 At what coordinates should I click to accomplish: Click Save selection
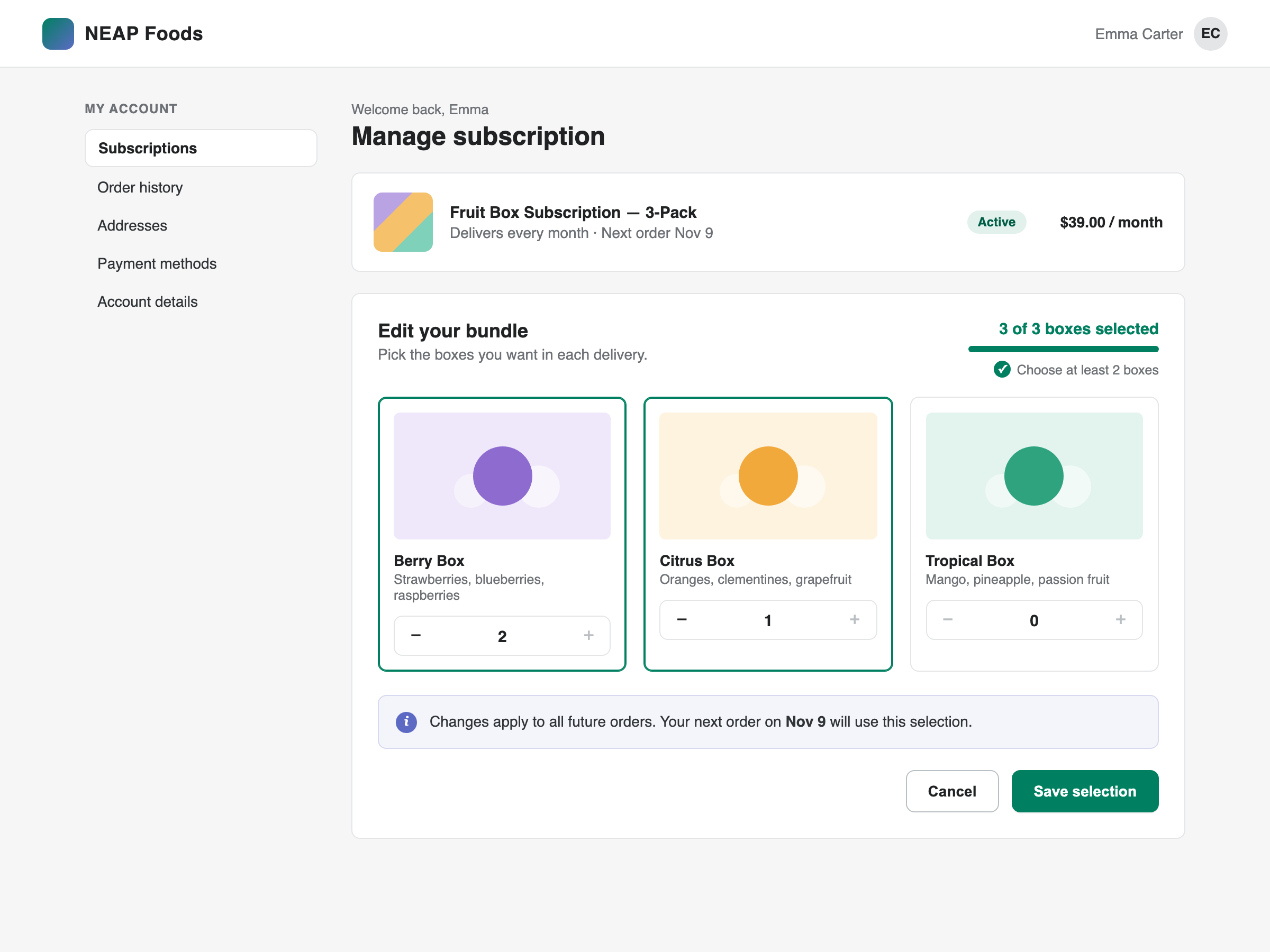(1085, 791)
